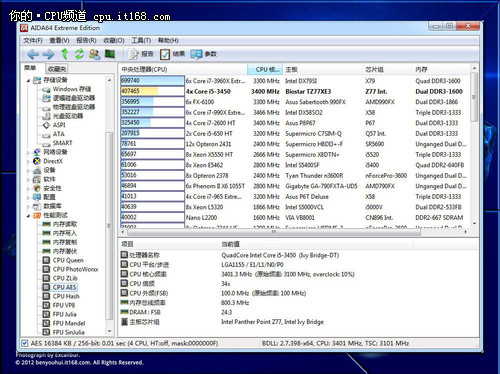Open the 结果 results toolbar button
The width and height of the screenshot is (500, 374).
click(x=172, y=54)
